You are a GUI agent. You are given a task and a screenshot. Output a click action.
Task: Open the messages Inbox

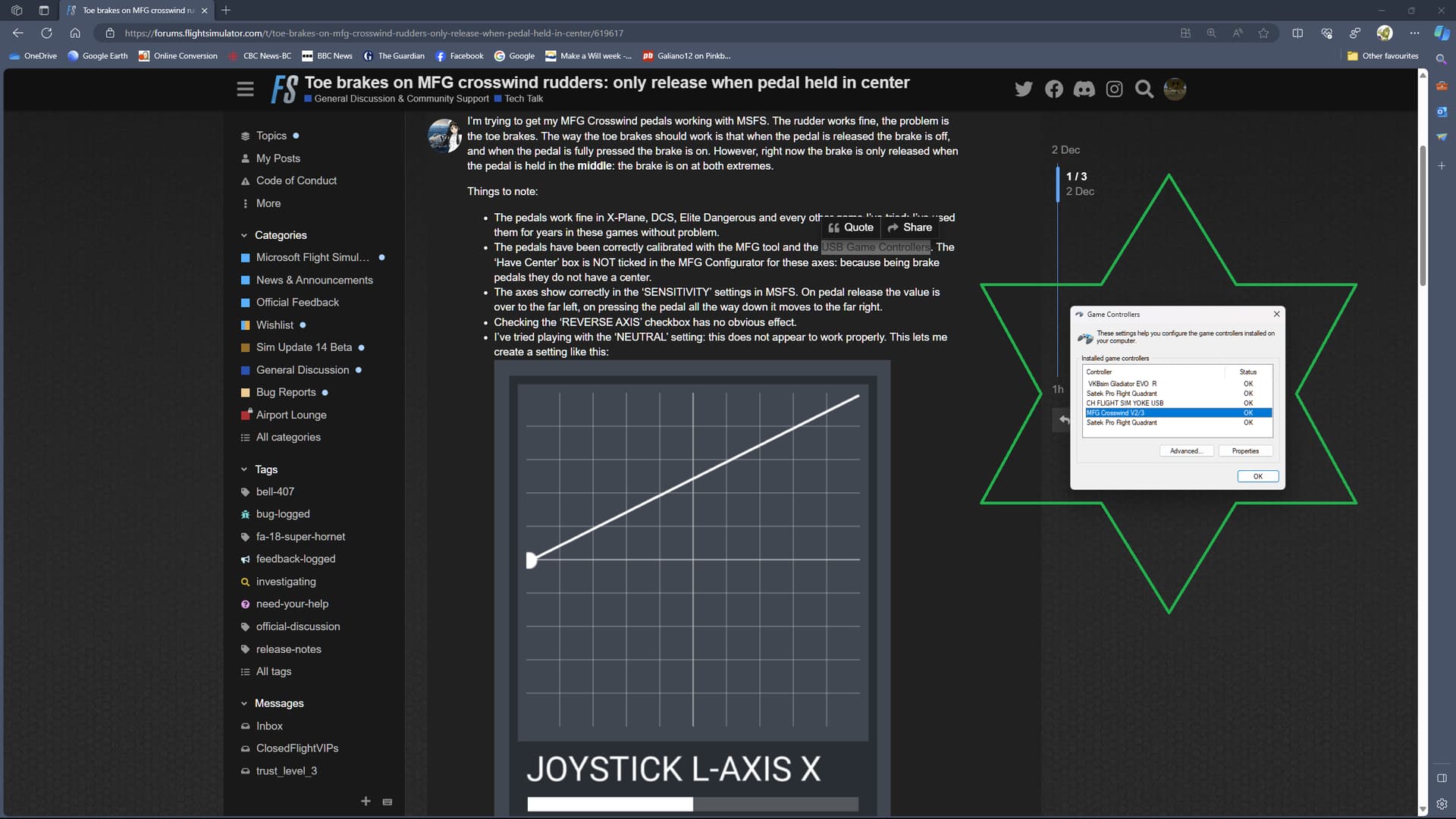click(x=268, y=726)
